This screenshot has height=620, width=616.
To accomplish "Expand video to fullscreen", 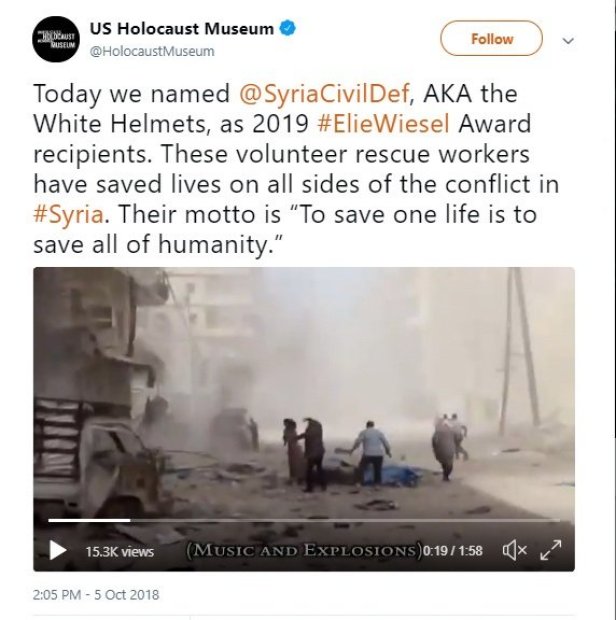I will coord(551,550).
